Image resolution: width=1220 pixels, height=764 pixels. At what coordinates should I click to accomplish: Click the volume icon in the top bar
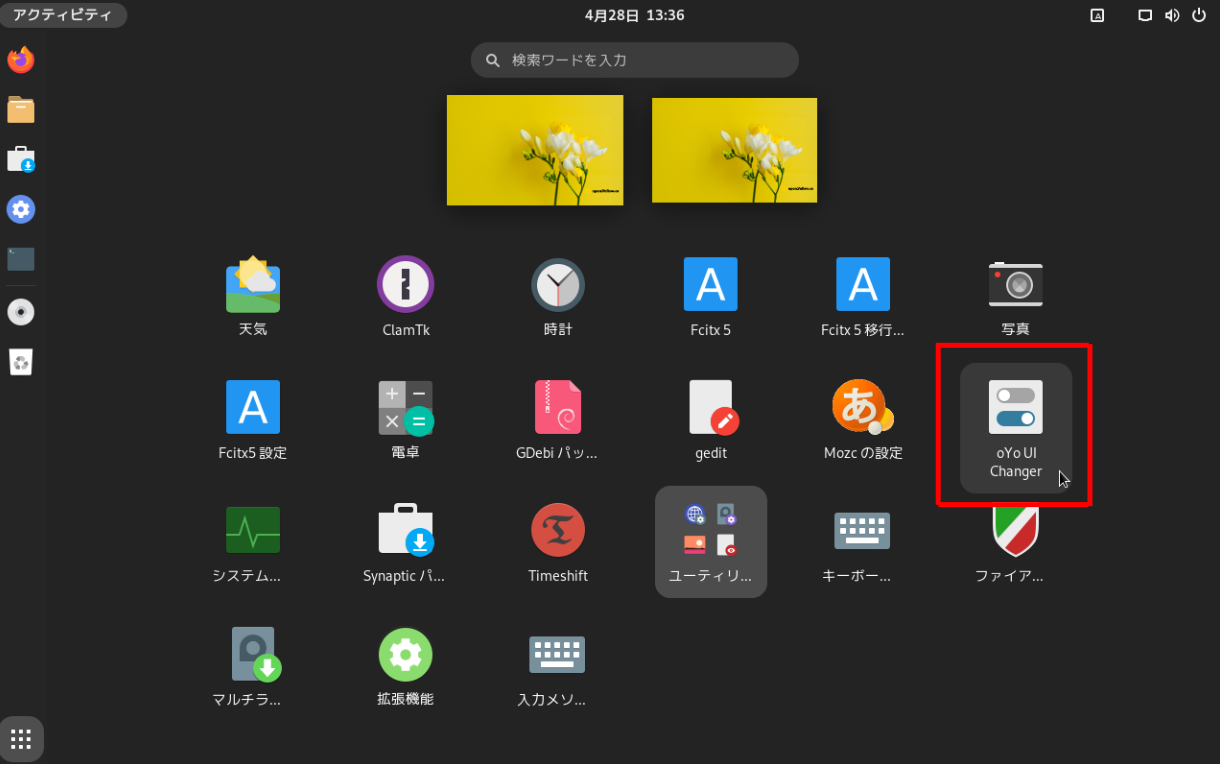1172,15
